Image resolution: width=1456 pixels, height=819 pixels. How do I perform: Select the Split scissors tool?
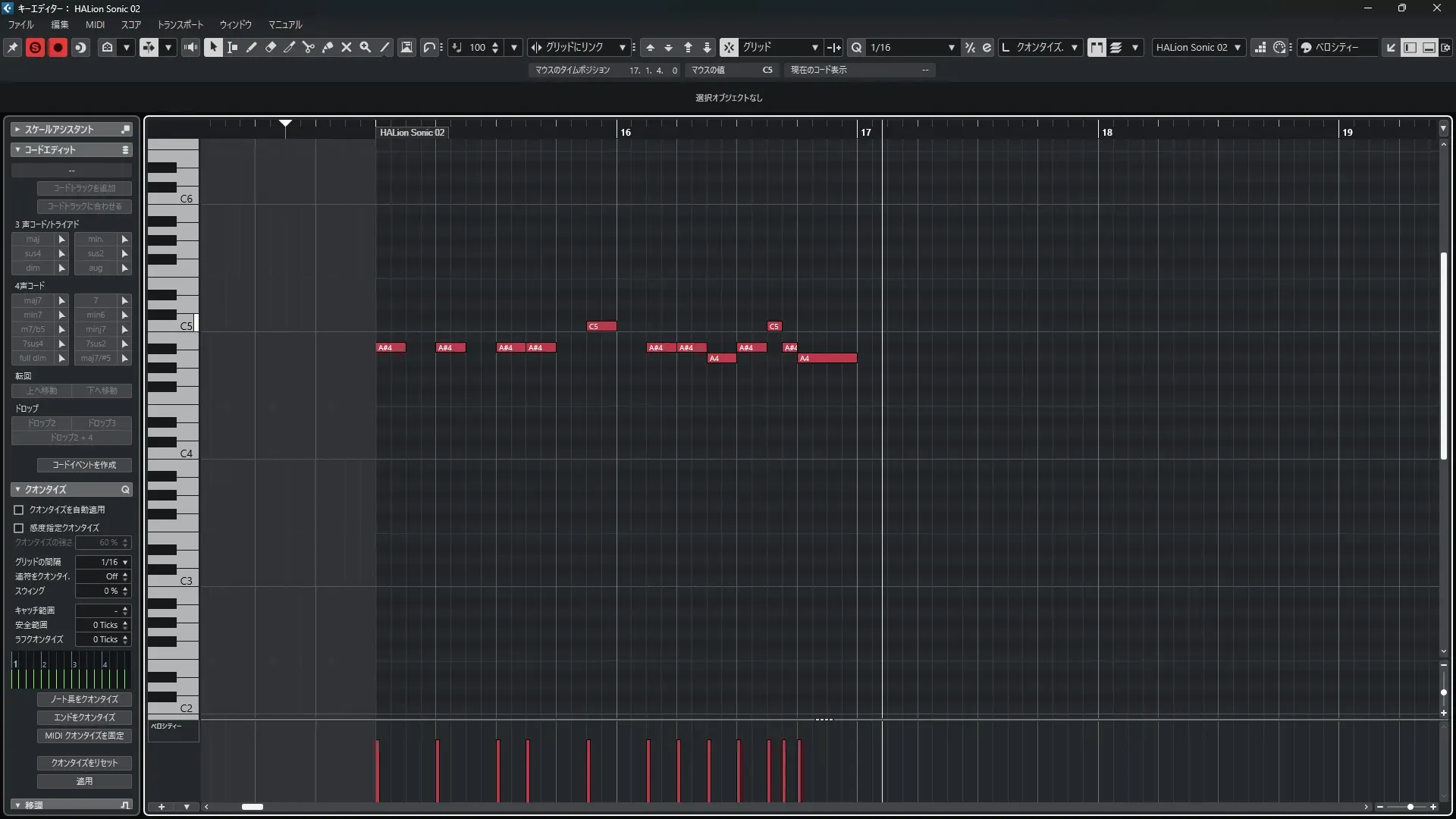(309, 47)
